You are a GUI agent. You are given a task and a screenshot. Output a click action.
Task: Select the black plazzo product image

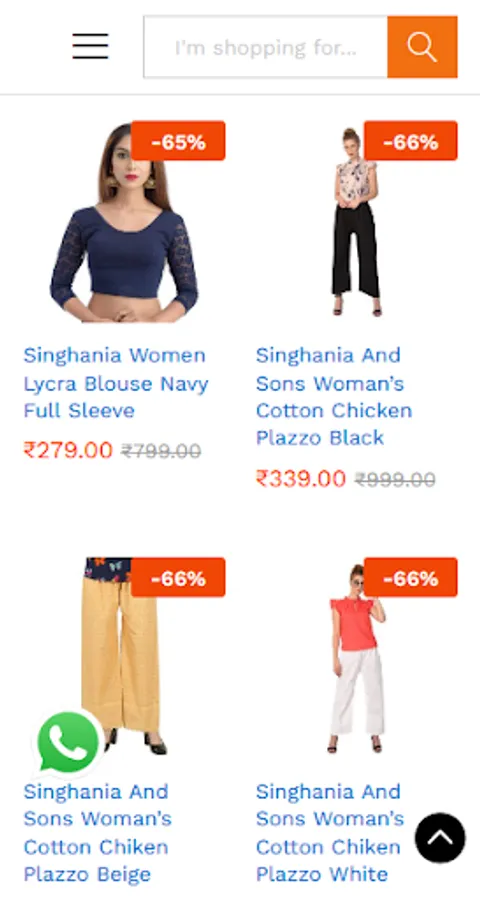356,223
